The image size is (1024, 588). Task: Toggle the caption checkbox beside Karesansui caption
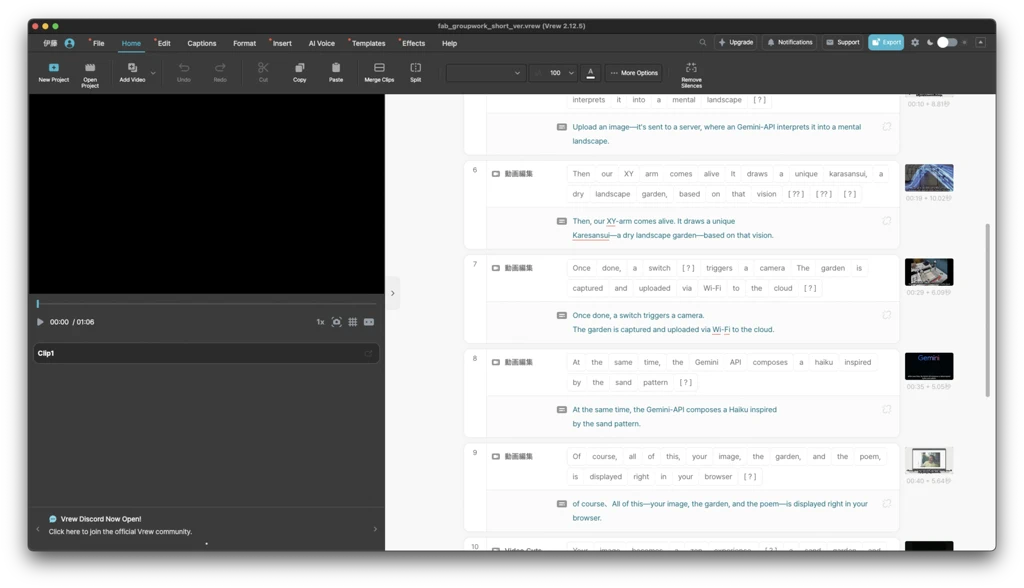click(887, 221)
